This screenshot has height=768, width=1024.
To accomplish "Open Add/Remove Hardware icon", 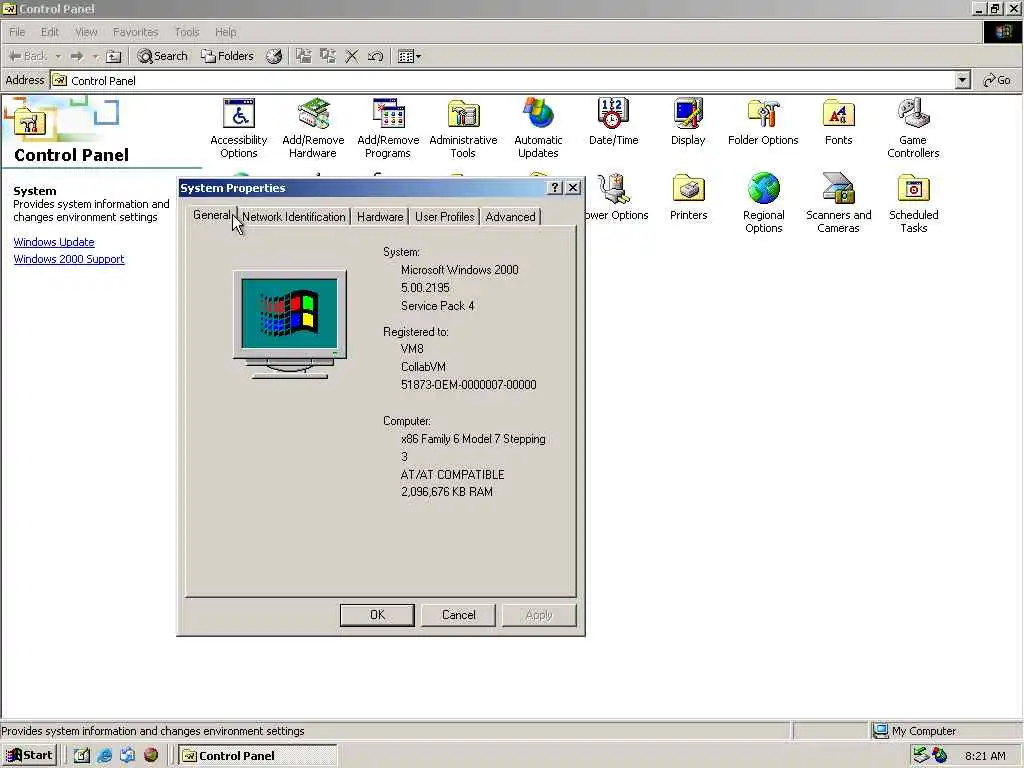I will click(x=313, y=128).
